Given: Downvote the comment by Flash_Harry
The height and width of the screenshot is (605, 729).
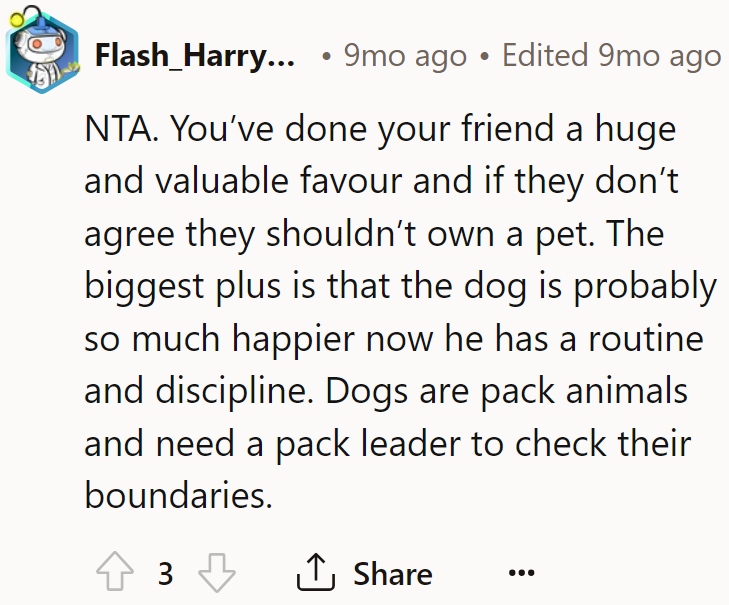Looking at the screenshot, I should point(217,572).
